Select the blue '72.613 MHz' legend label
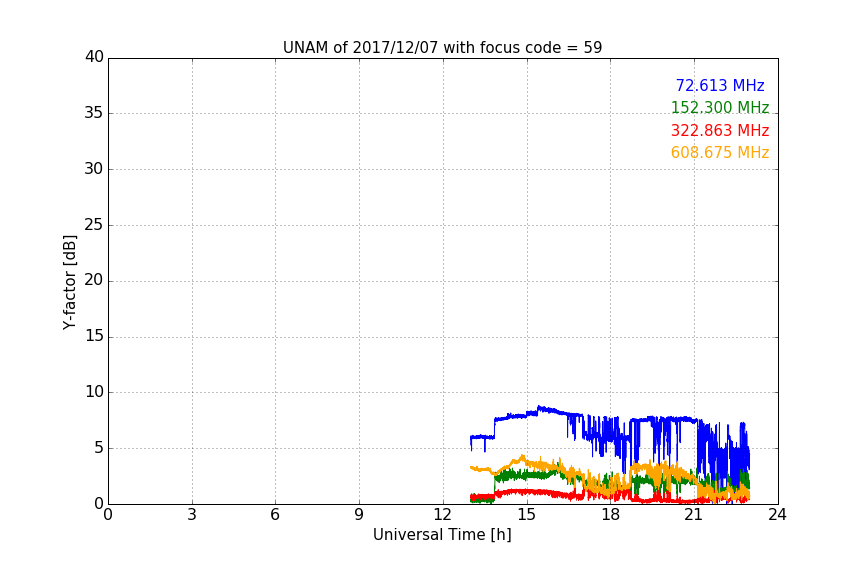 (x=720, y=85)
